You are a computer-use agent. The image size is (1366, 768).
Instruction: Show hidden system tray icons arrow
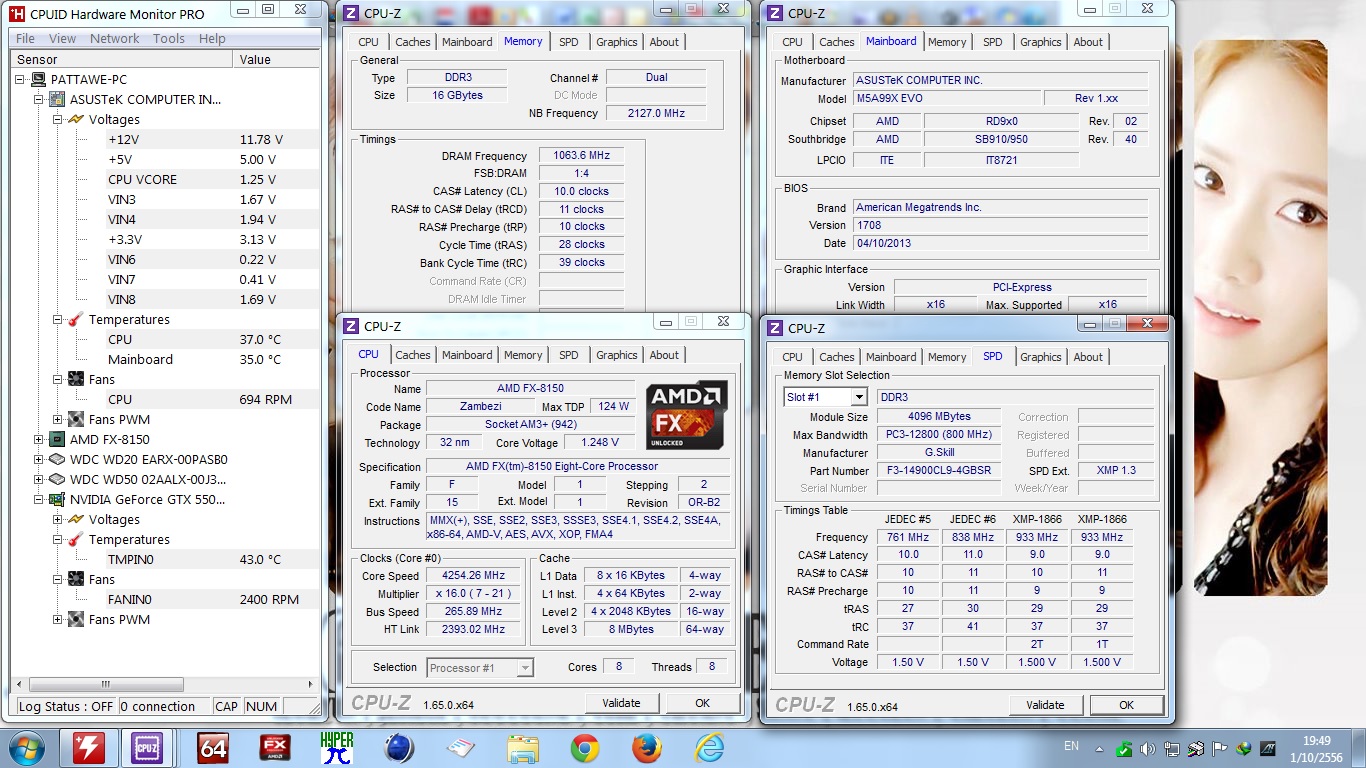(1100, 748)
